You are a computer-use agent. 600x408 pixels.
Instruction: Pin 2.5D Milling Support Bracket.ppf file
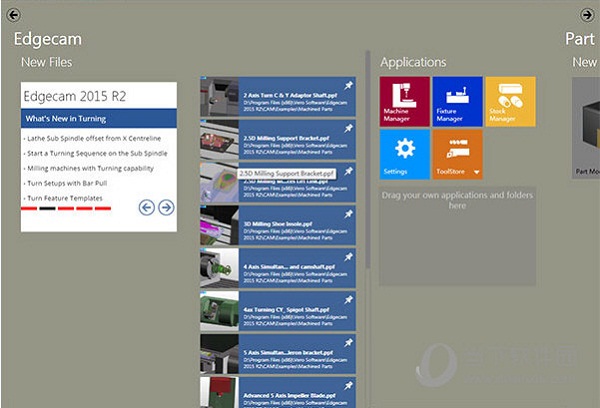click(x=348, y=128)
